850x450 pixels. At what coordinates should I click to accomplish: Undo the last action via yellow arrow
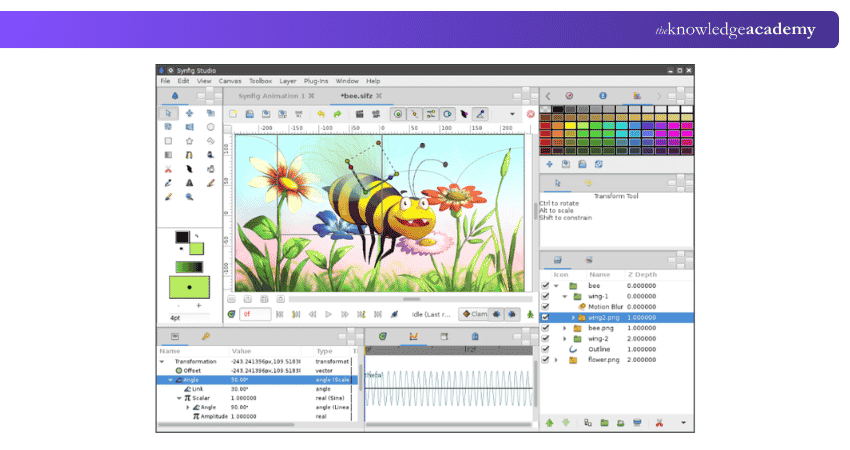321,114
